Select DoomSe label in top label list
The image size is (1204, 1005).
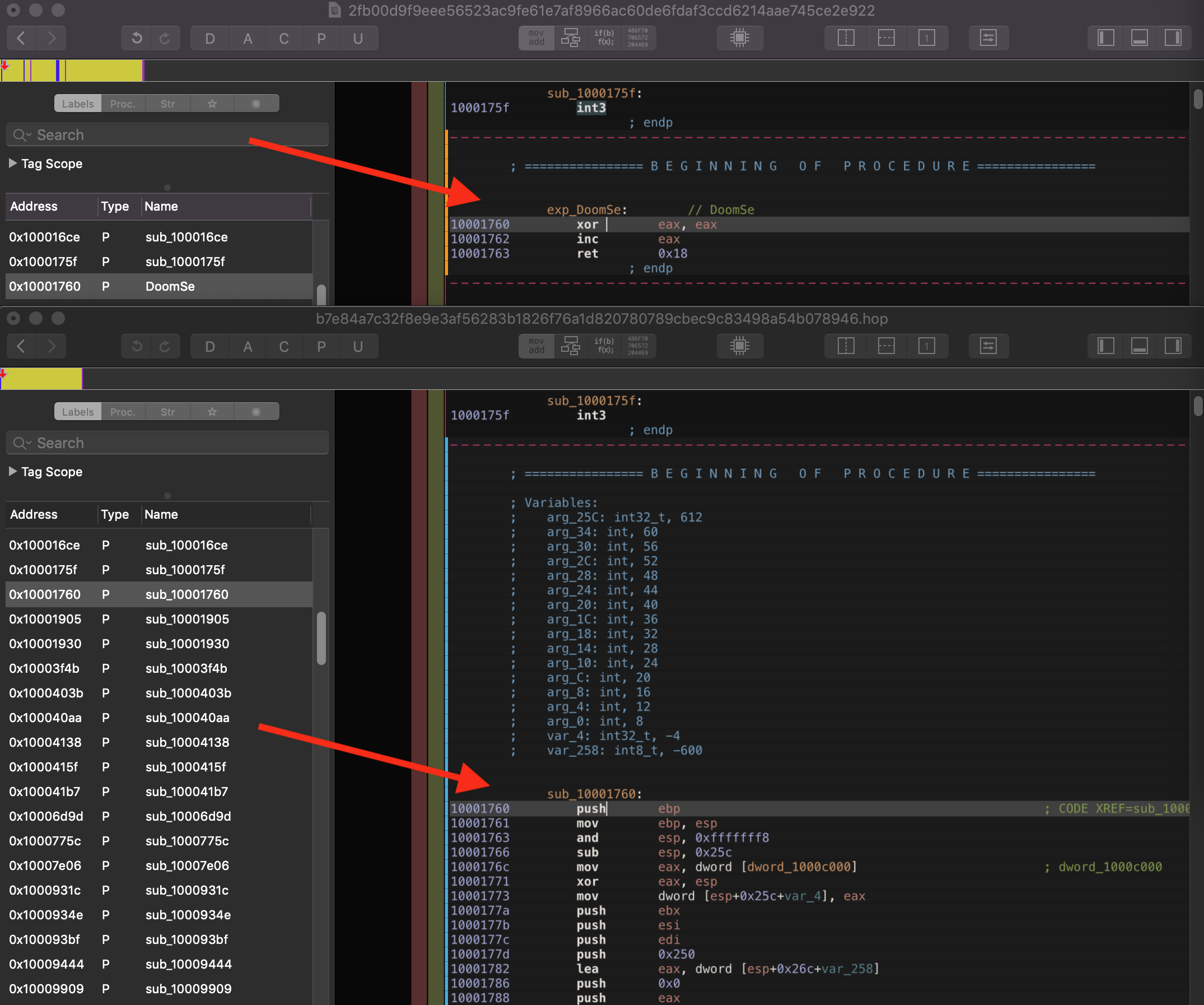point(170,286)
